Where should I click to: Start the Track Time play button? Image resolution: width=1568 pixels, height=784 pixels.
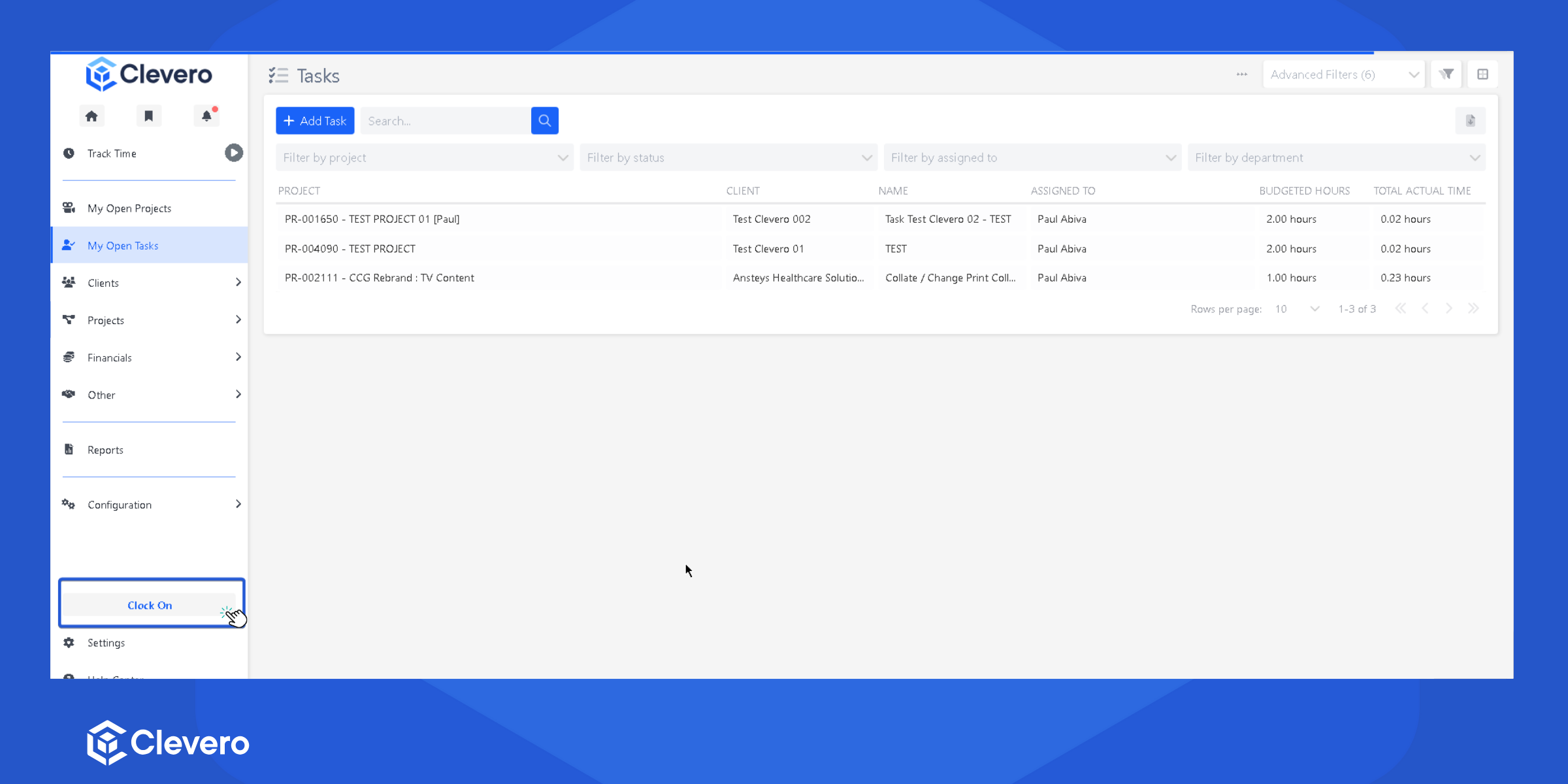pyautogui.click(x=233, y=153)
